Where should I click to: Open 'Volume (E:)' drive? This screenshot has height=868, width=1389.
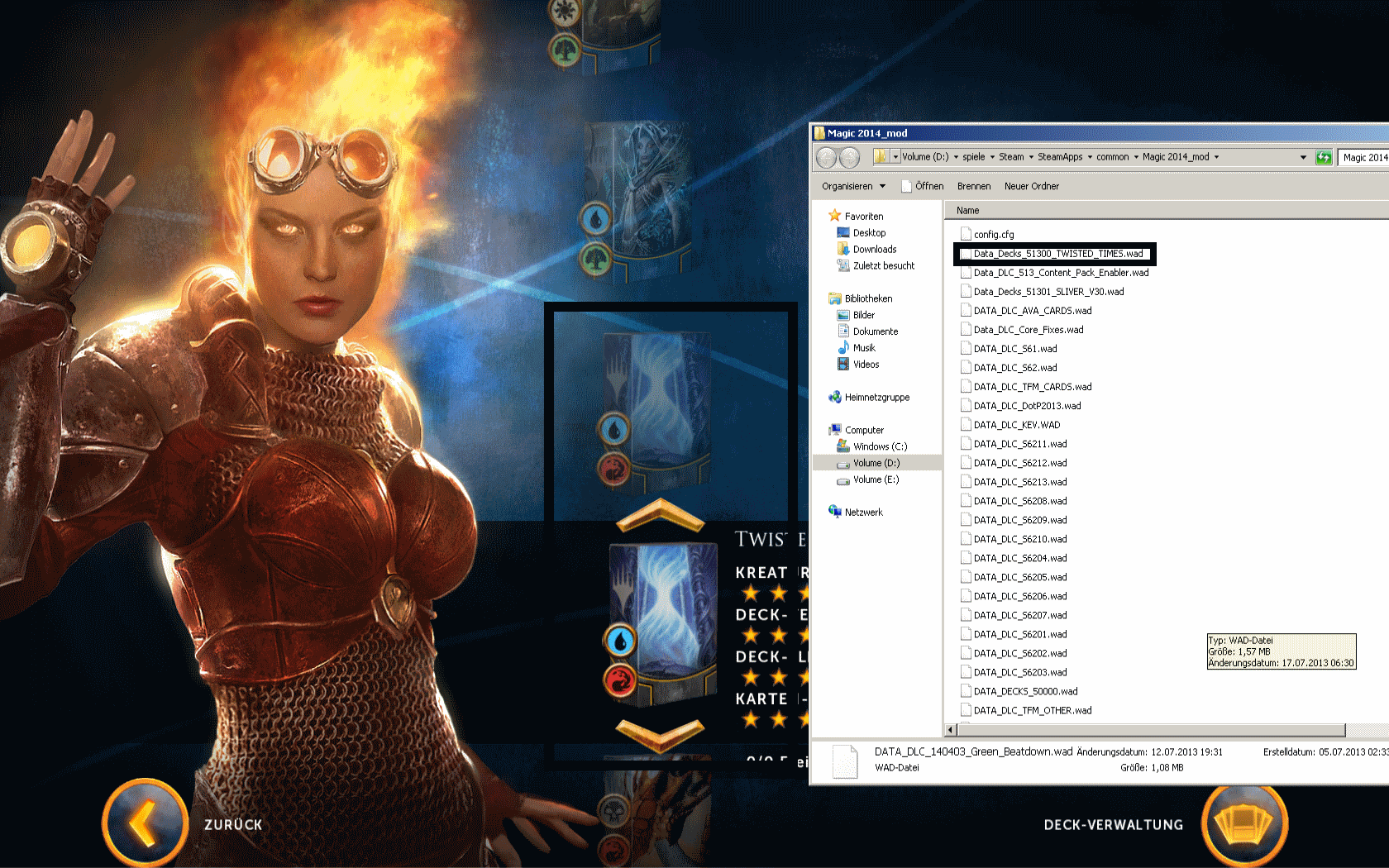867,479
